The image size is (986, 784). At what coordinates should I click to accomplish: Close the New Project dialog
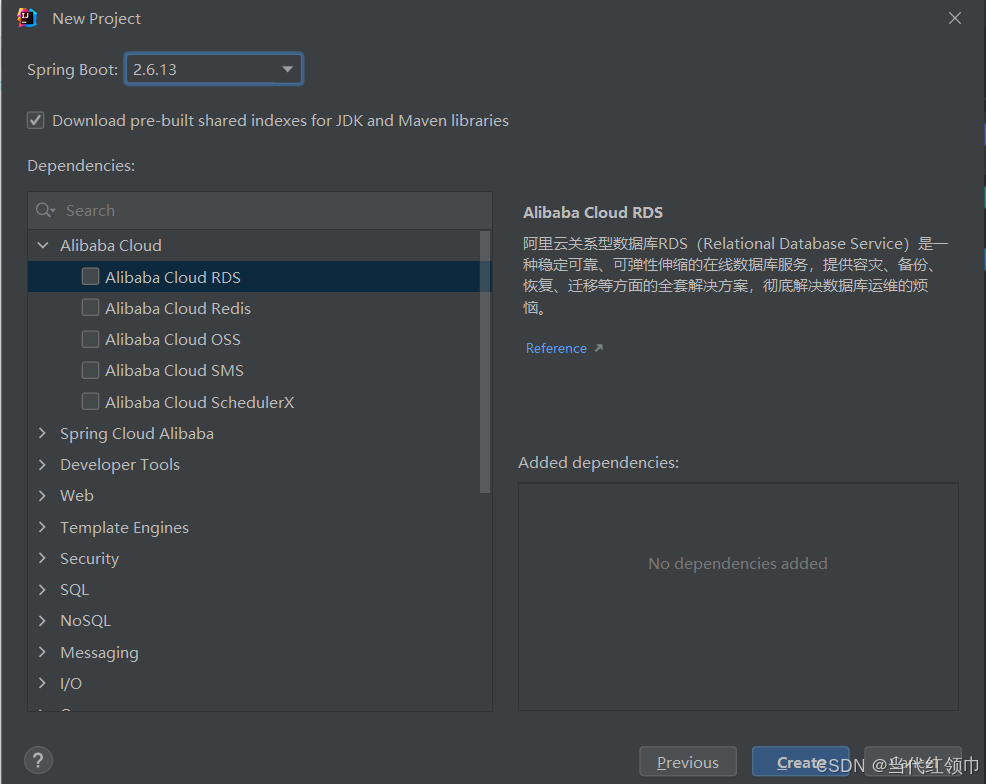pos(955,18)
